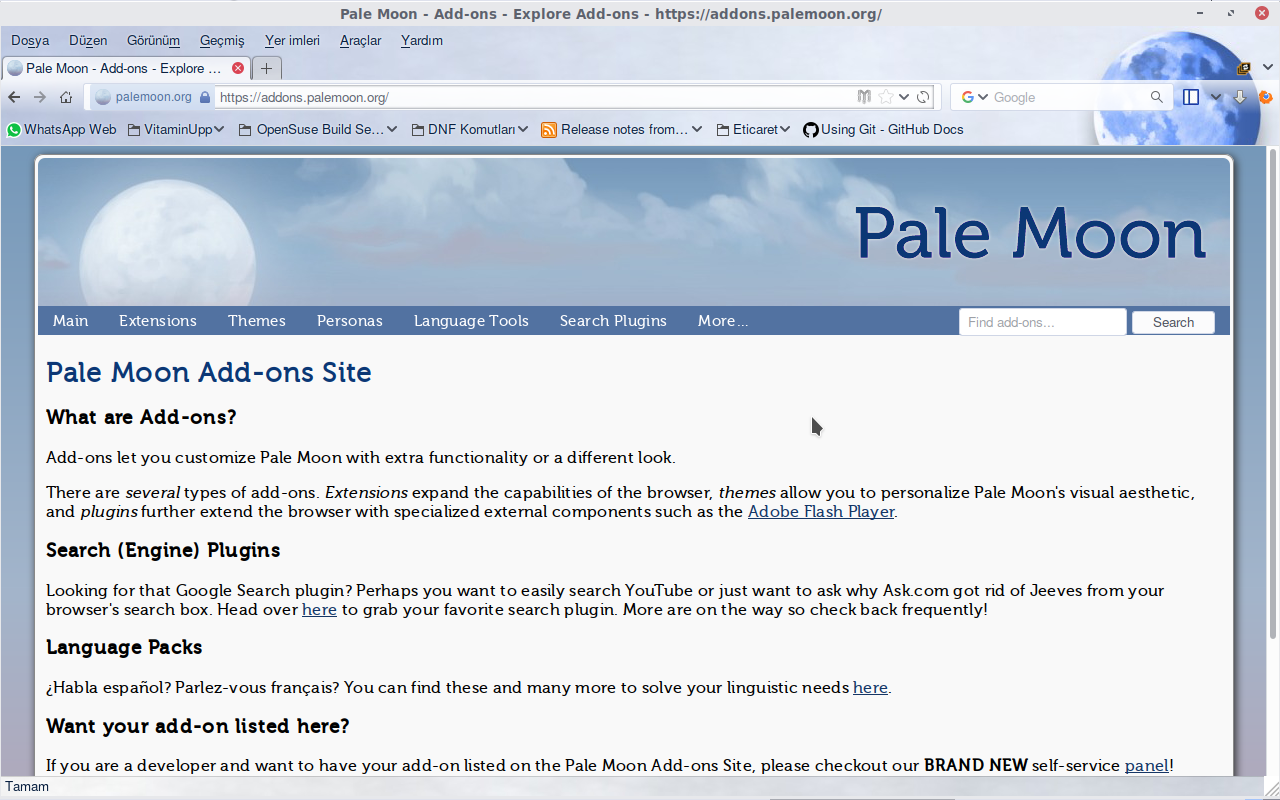Viewport: 1280px width, 800px height.
Task: Go back with the back arrow
Action: coord(14,97)
